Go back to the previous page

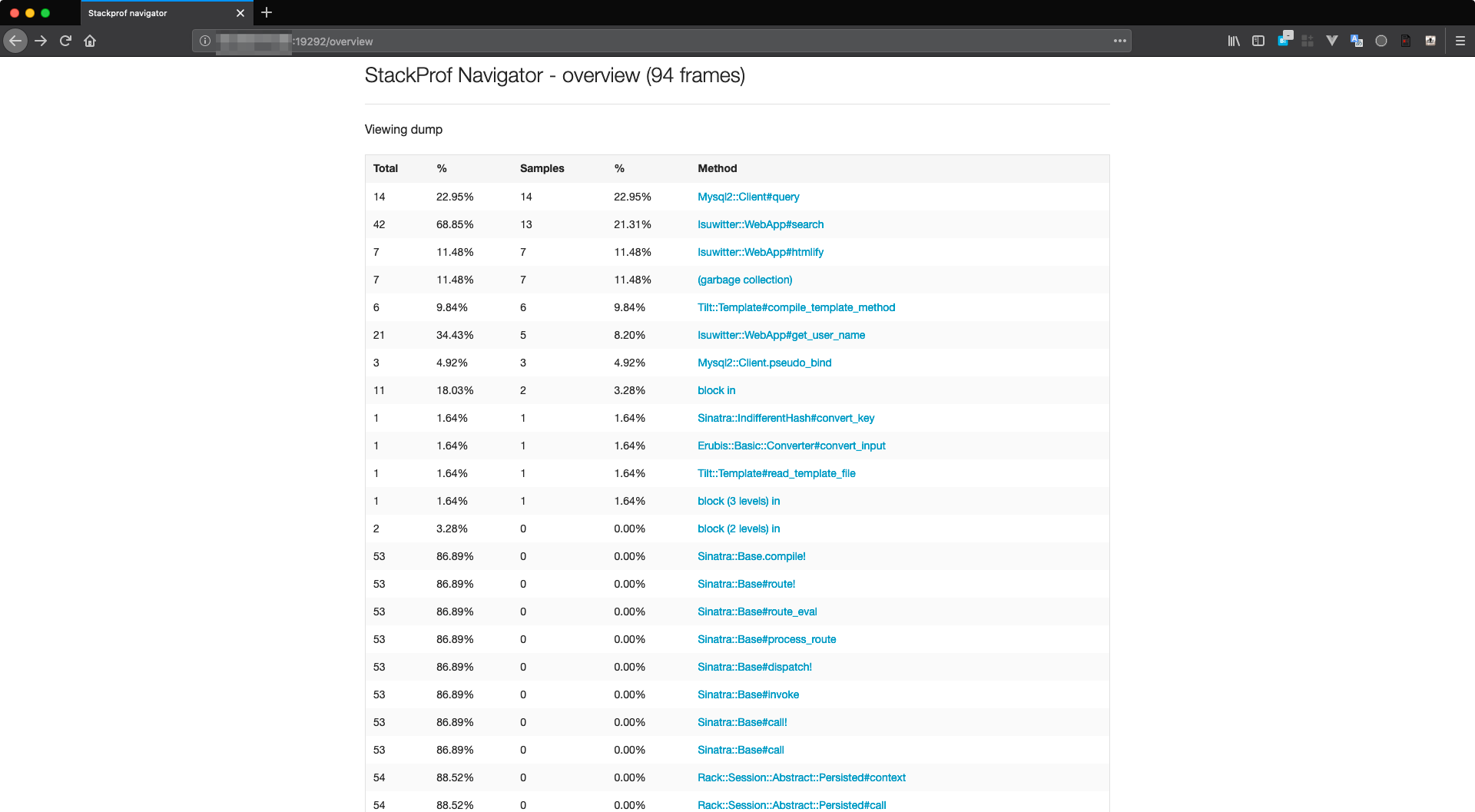15,41
